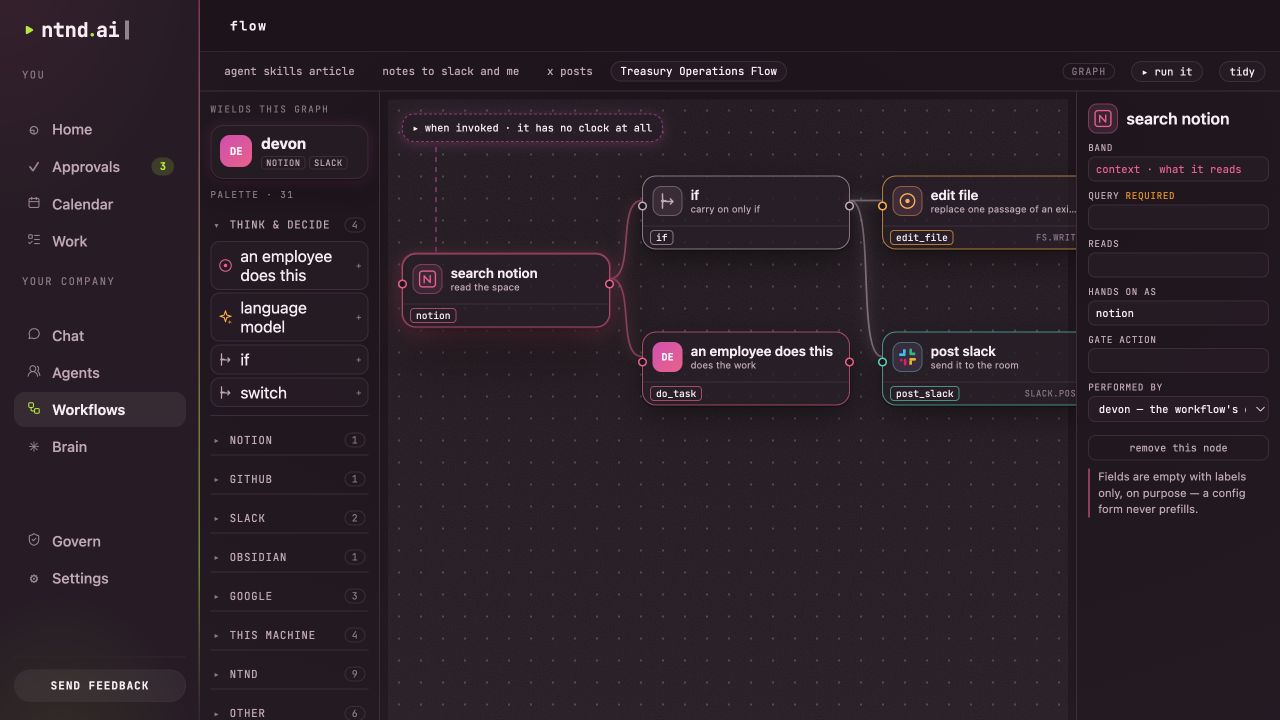This screenshot has height=720, width=1280.
Task: Click the remove this node button
Action: click(1178, 448)
